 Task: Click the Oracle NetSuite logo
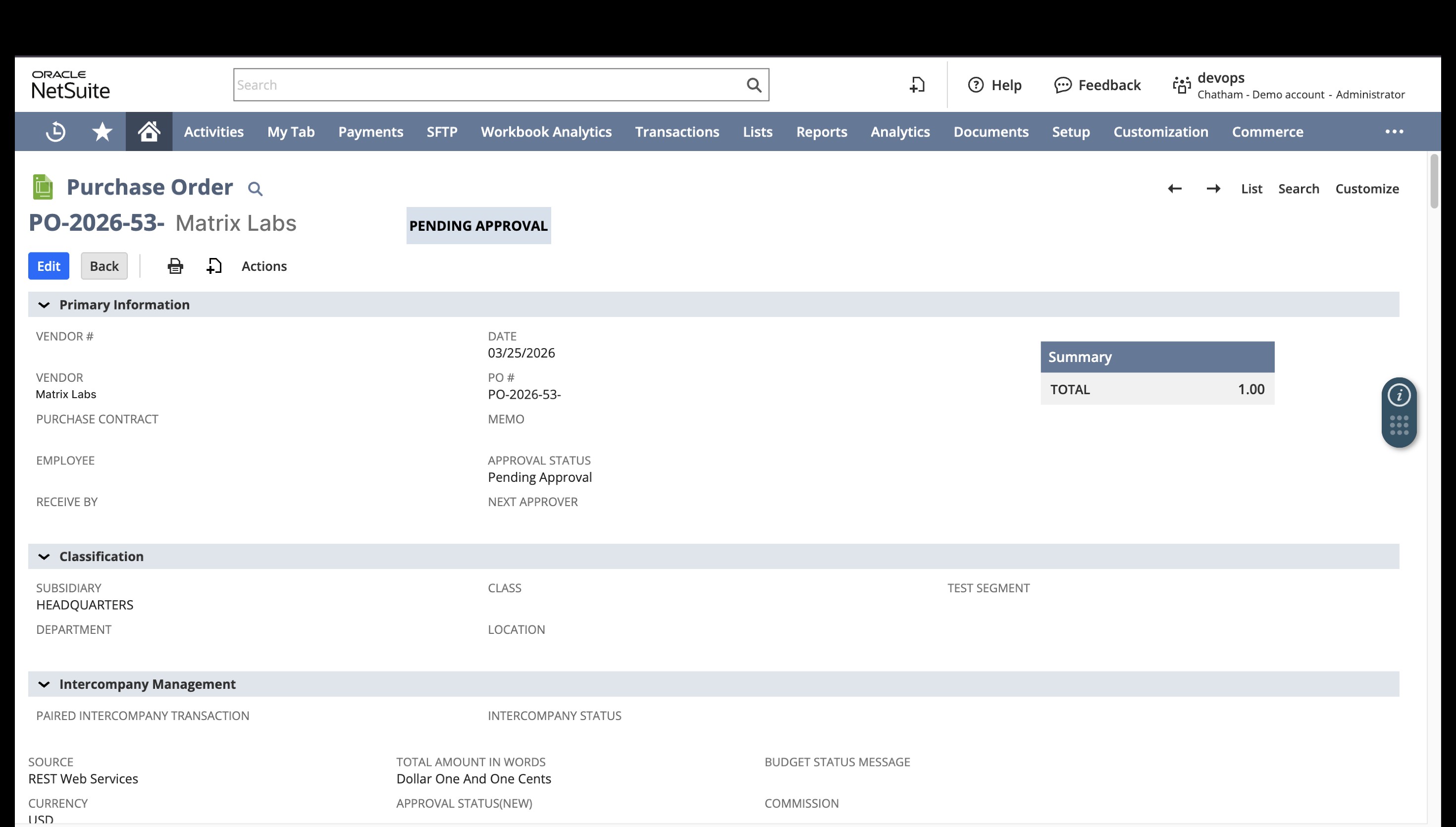click(x=70, y=85)
